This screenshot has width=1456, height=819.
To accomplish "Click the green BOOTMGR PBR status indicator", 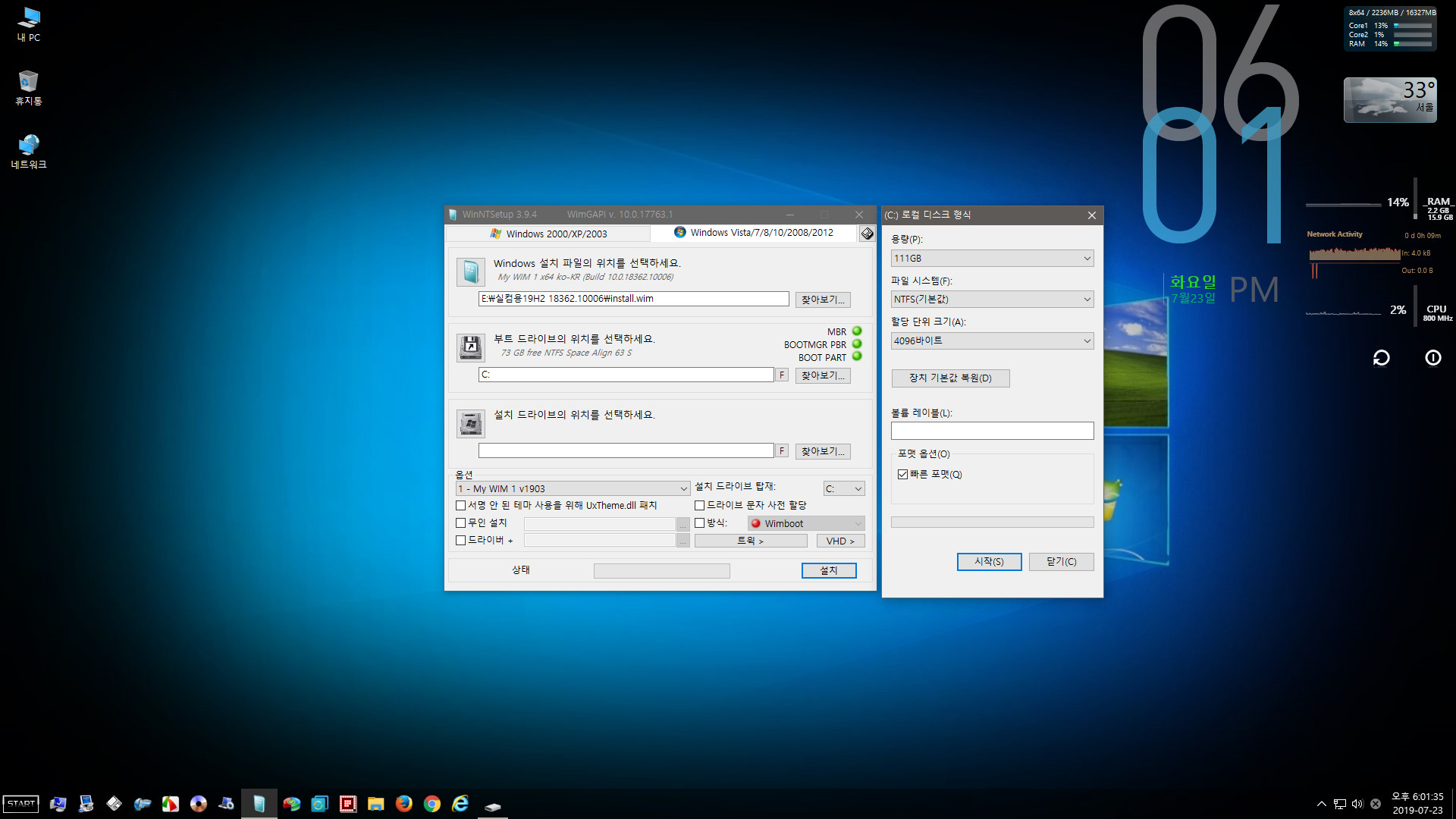I will pos(857,344).
